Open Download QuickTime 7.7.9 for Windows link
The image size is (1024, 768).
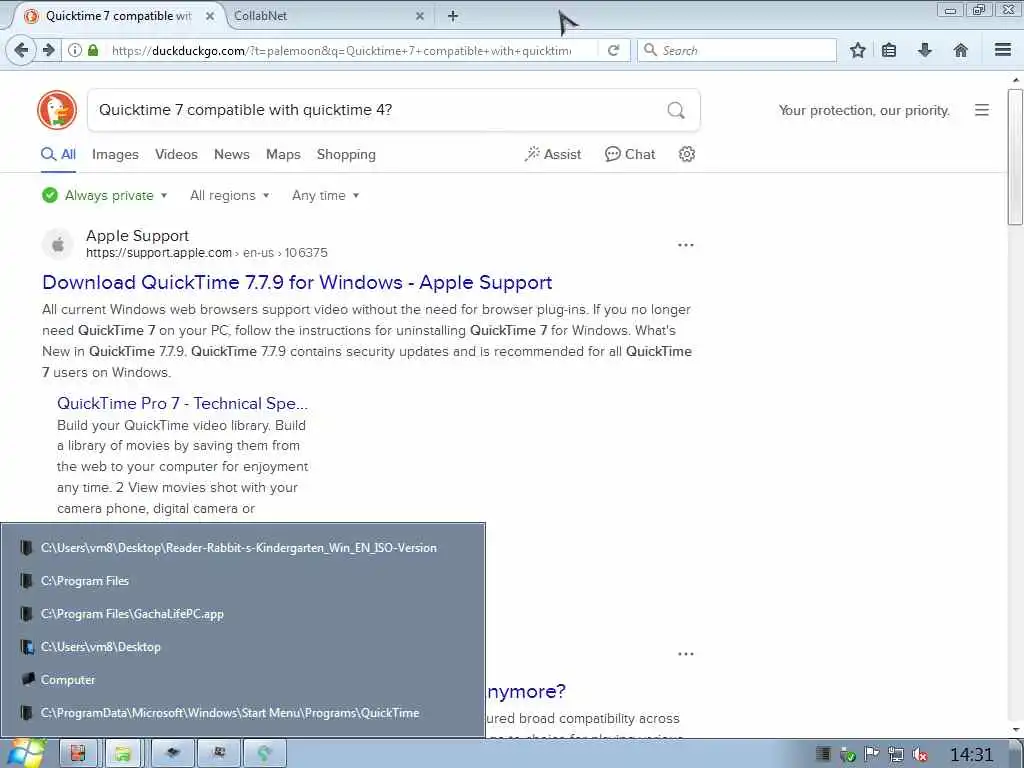point(297,282)
